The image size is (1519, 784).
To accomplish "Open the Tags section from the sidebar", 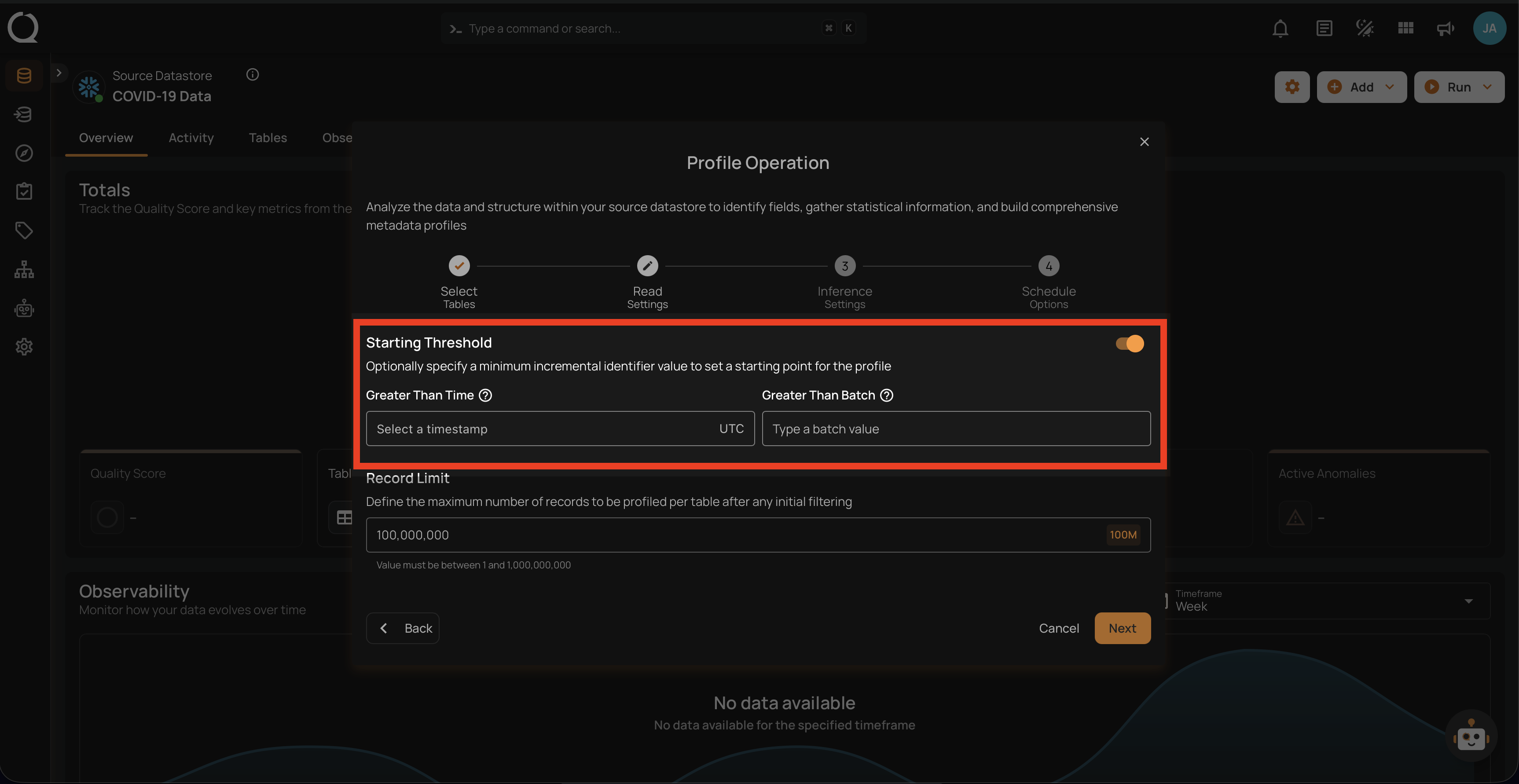I will tap(24, 231).
